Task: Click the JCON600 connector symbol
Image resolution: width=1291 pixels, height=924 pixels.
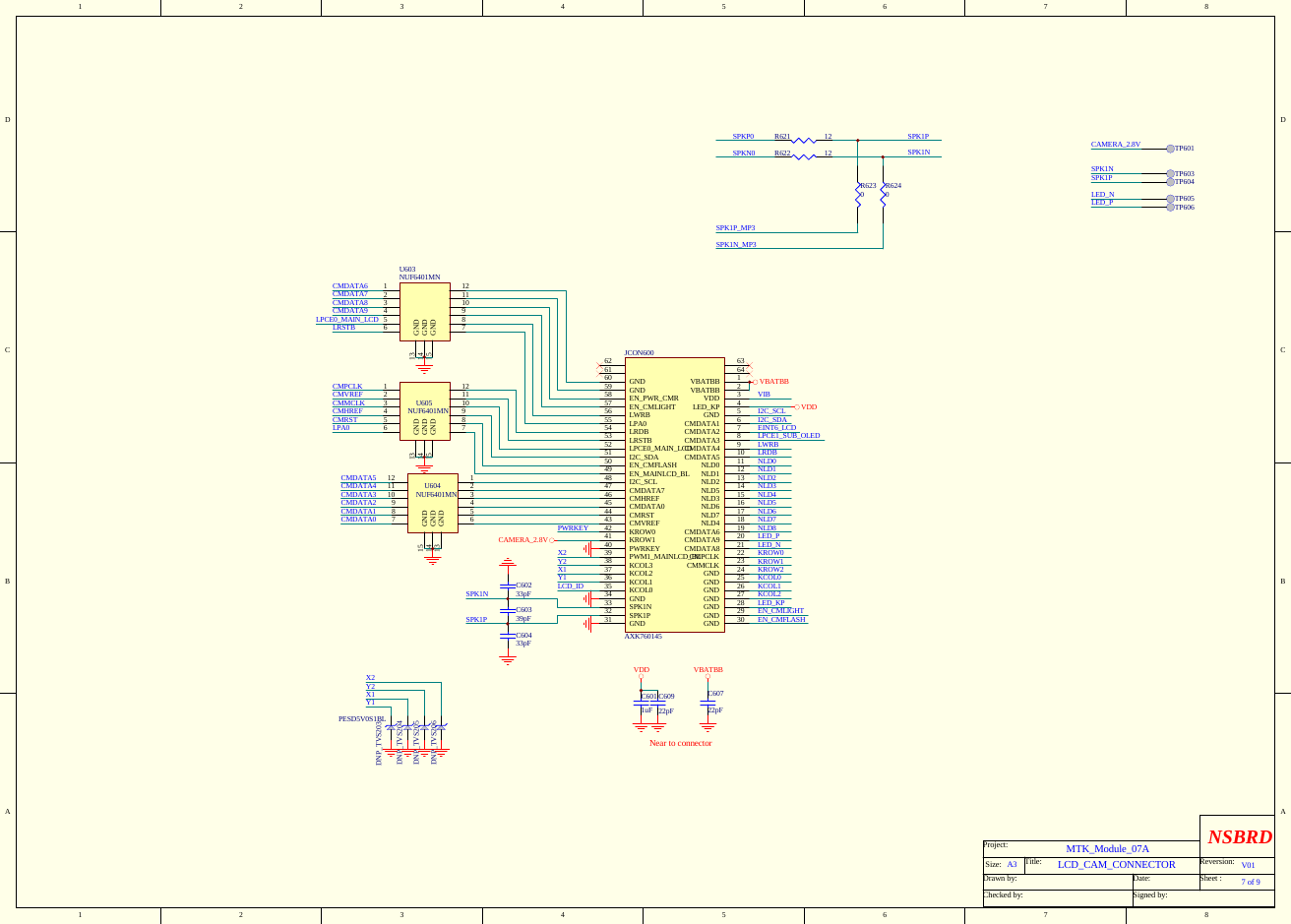Action: click(x=674, y=492)
